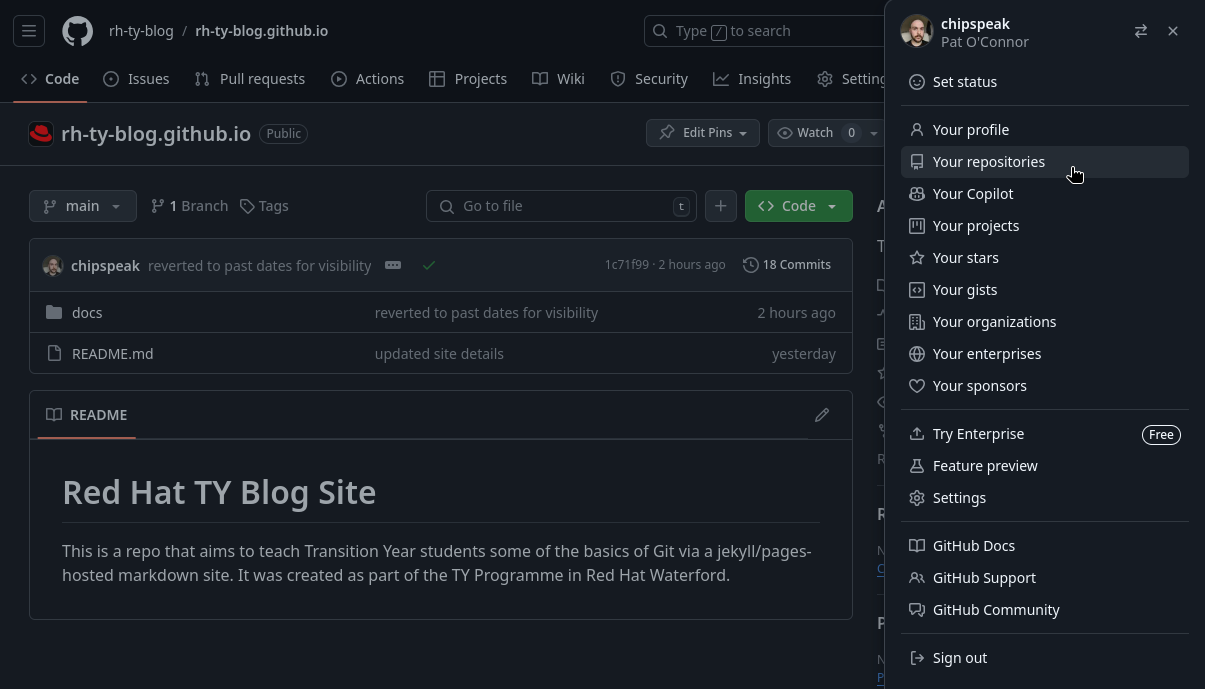
Task: Click the pencil icon to edit README
Action: point(821,415)
